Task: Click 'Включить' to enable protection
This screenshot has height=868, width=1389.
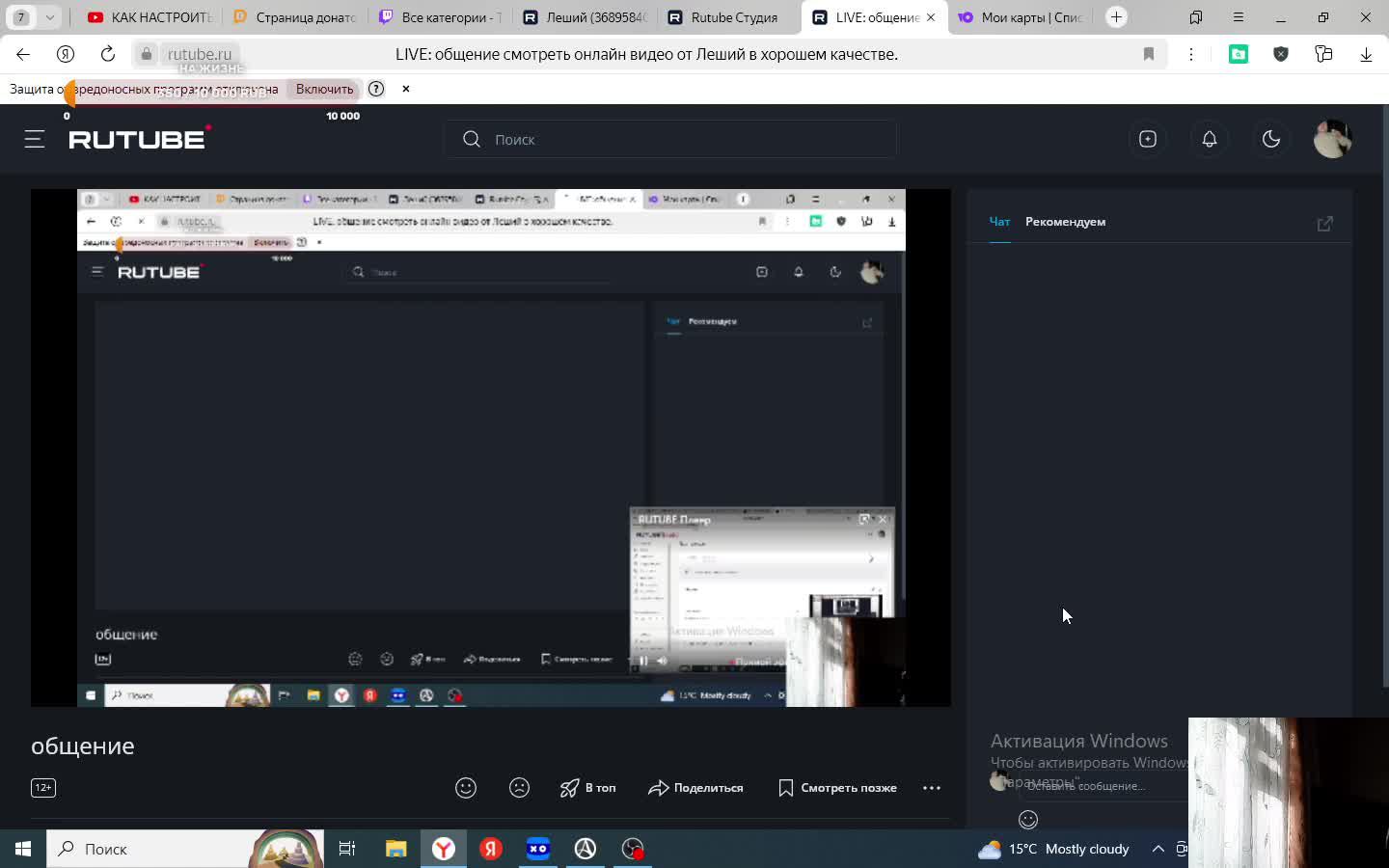Action: tap(325, 89)
